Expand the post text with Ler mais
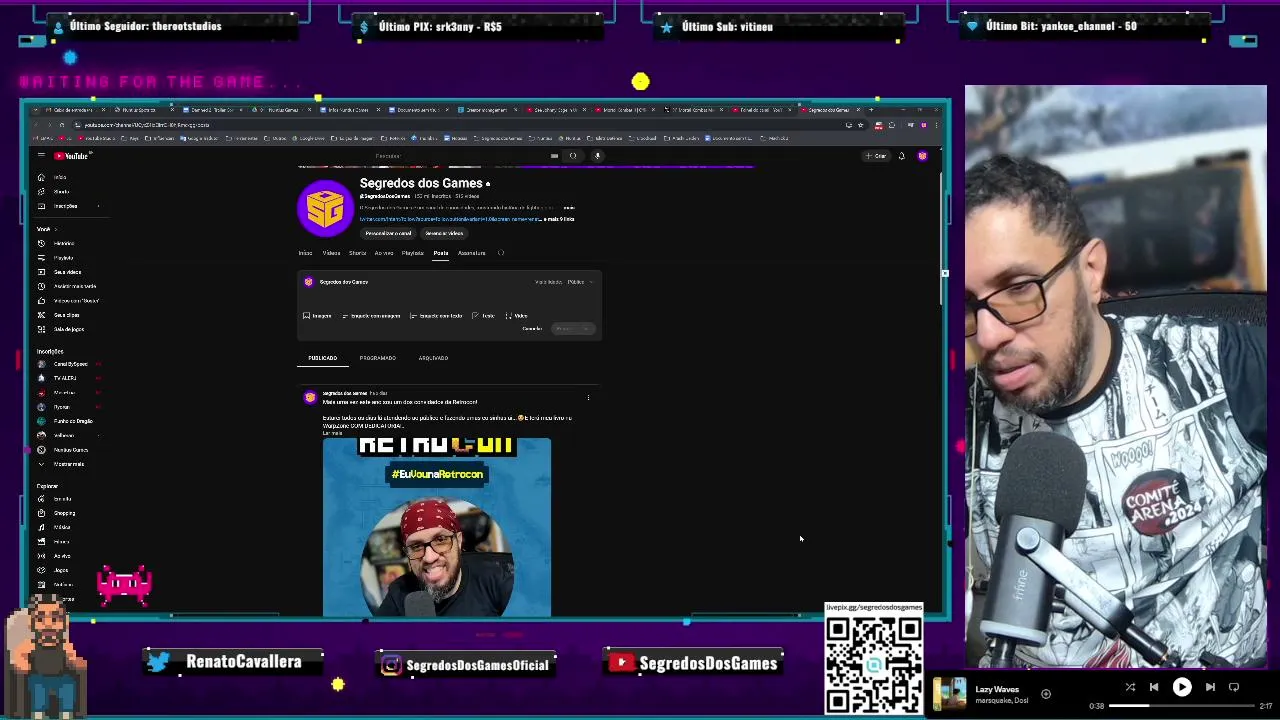Screen dimensions: 1280x720 point(332,433)
